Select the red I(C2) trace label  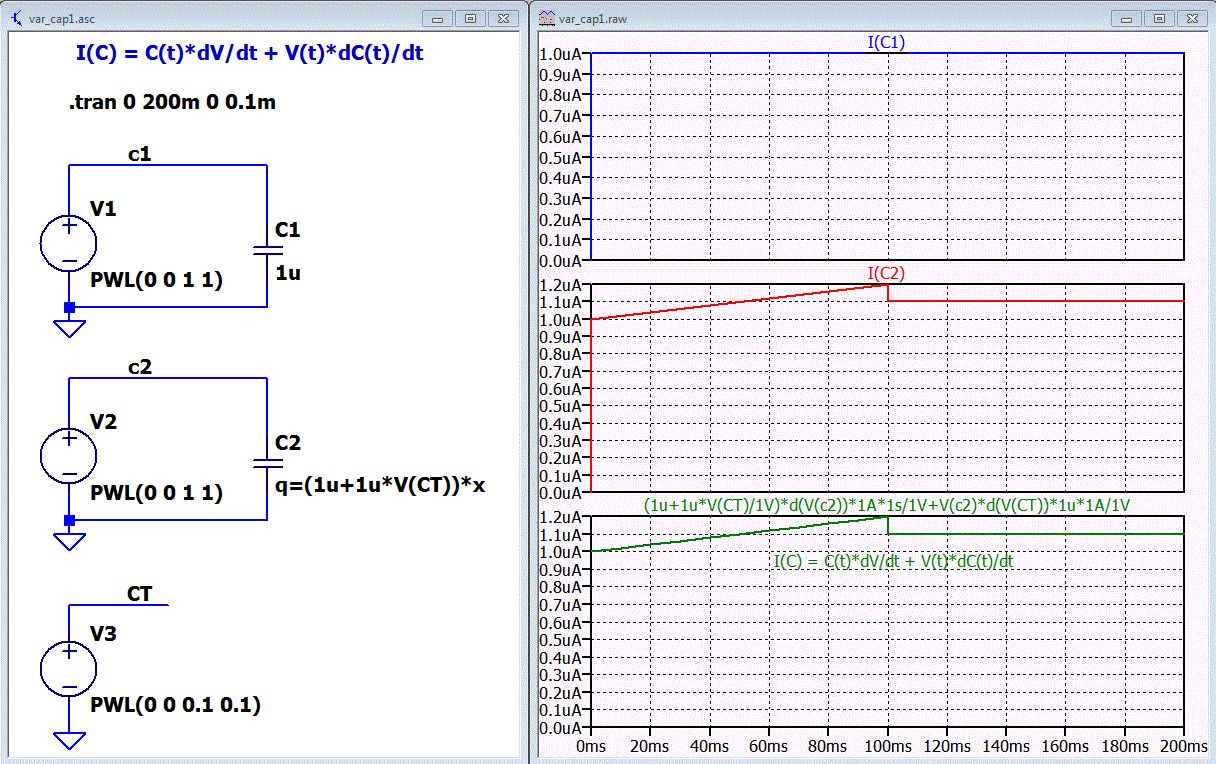tap(887, 273)
